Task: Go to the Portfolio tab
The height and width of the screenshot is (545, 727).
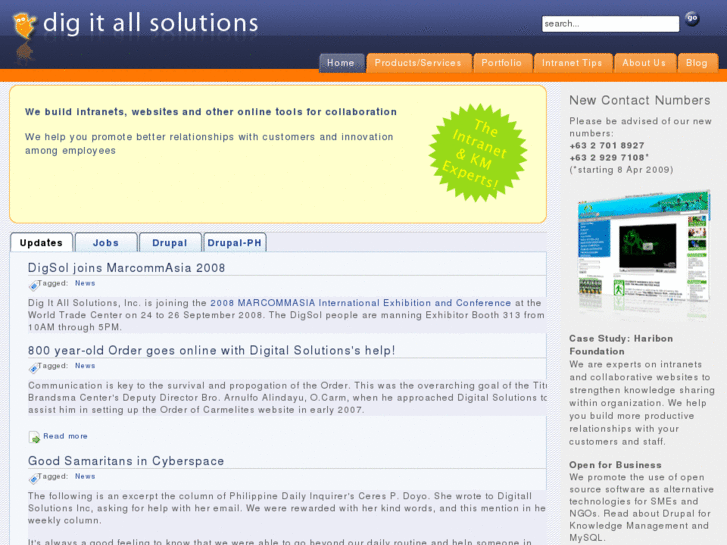Action: (502, 63)
